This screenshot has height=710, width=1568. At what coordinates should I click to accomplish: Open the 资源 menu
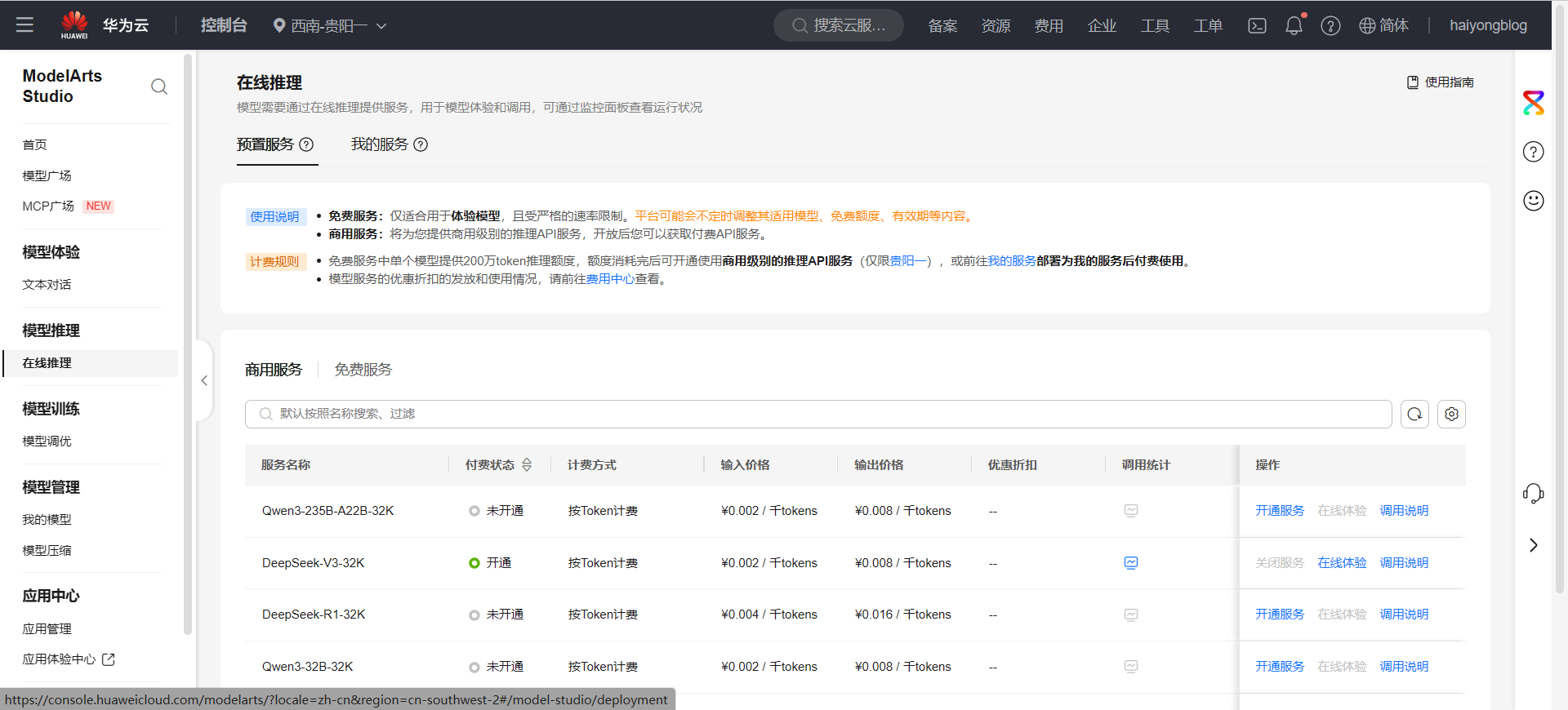(x=996, y=26)
